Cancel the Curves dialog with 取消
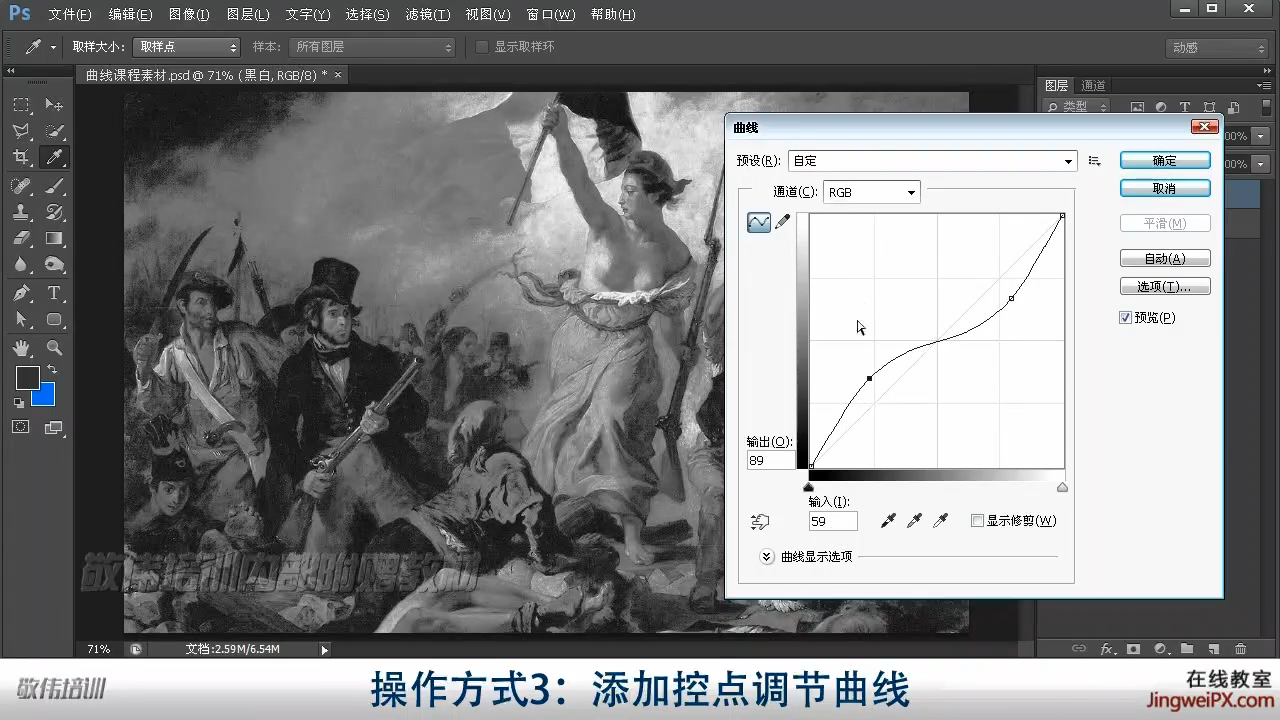The image size is (1280, 720). pyautogui.click(x=1165, y=188)
